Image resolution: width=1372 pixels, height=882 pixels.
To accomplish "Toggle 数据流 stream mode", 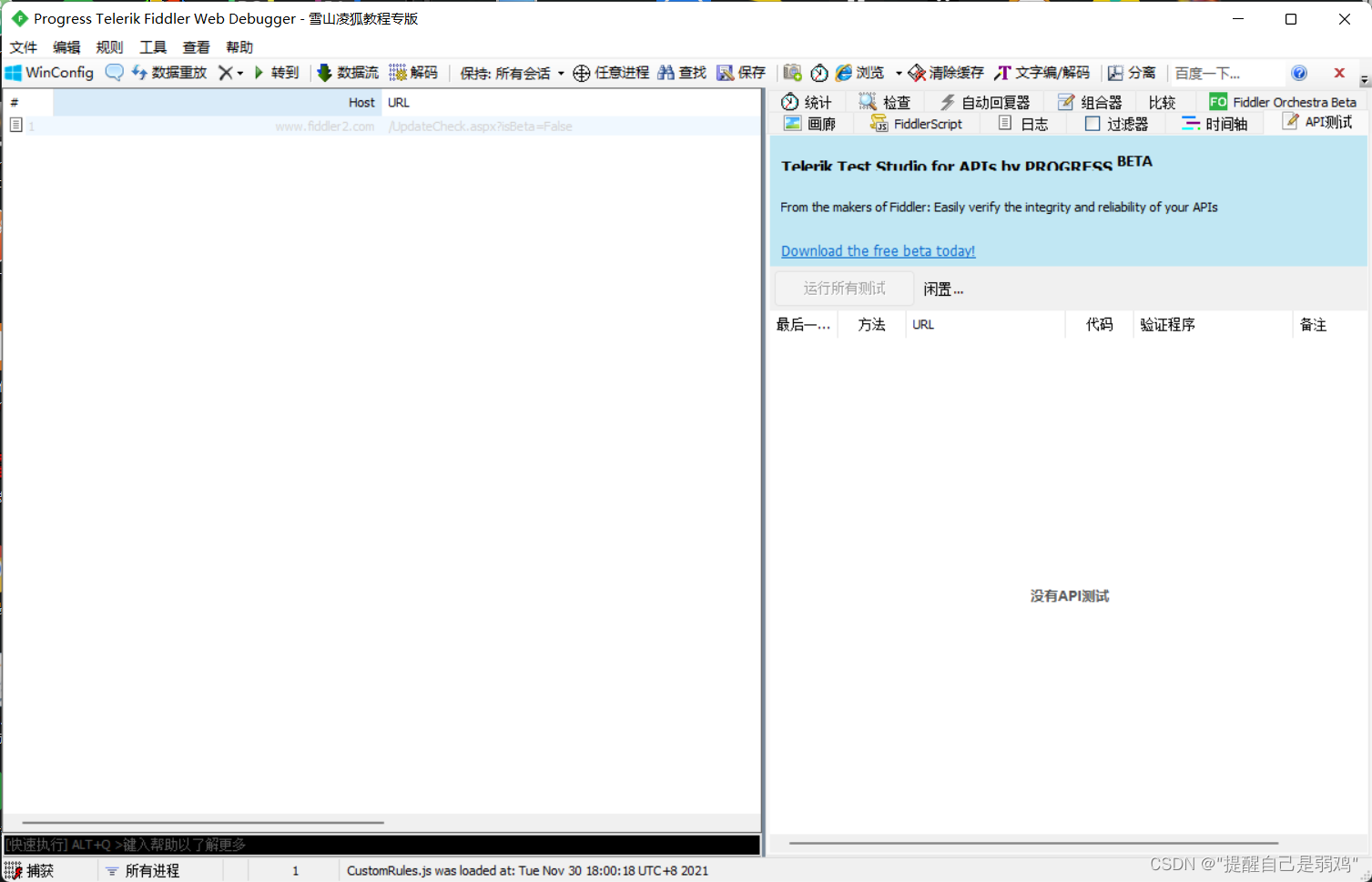I will pyautogui.click(x=348, y=73).
